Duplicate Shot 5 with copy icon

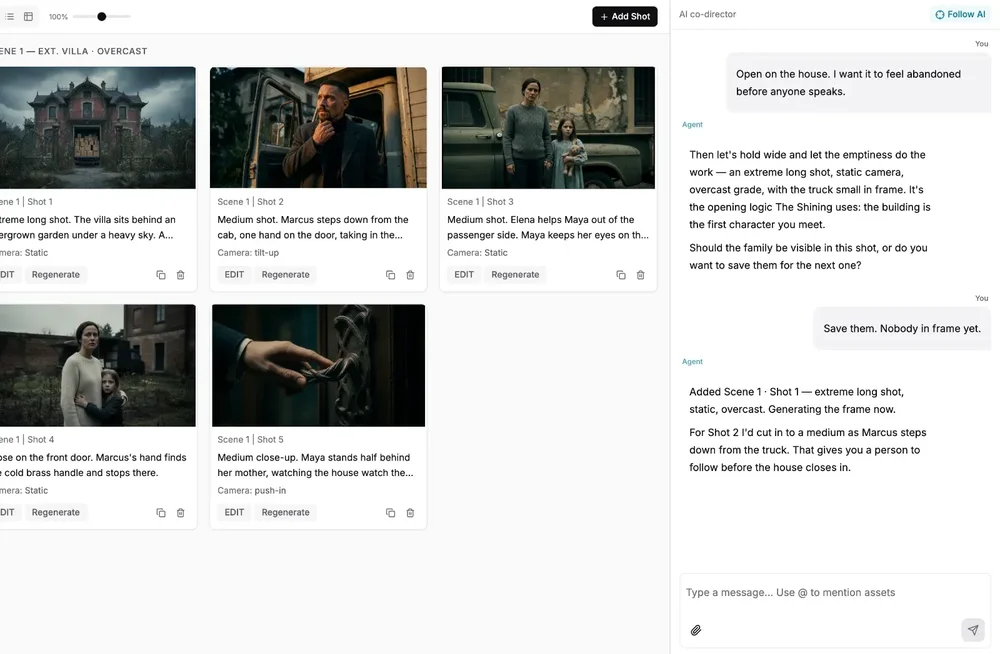pos(390,513)
